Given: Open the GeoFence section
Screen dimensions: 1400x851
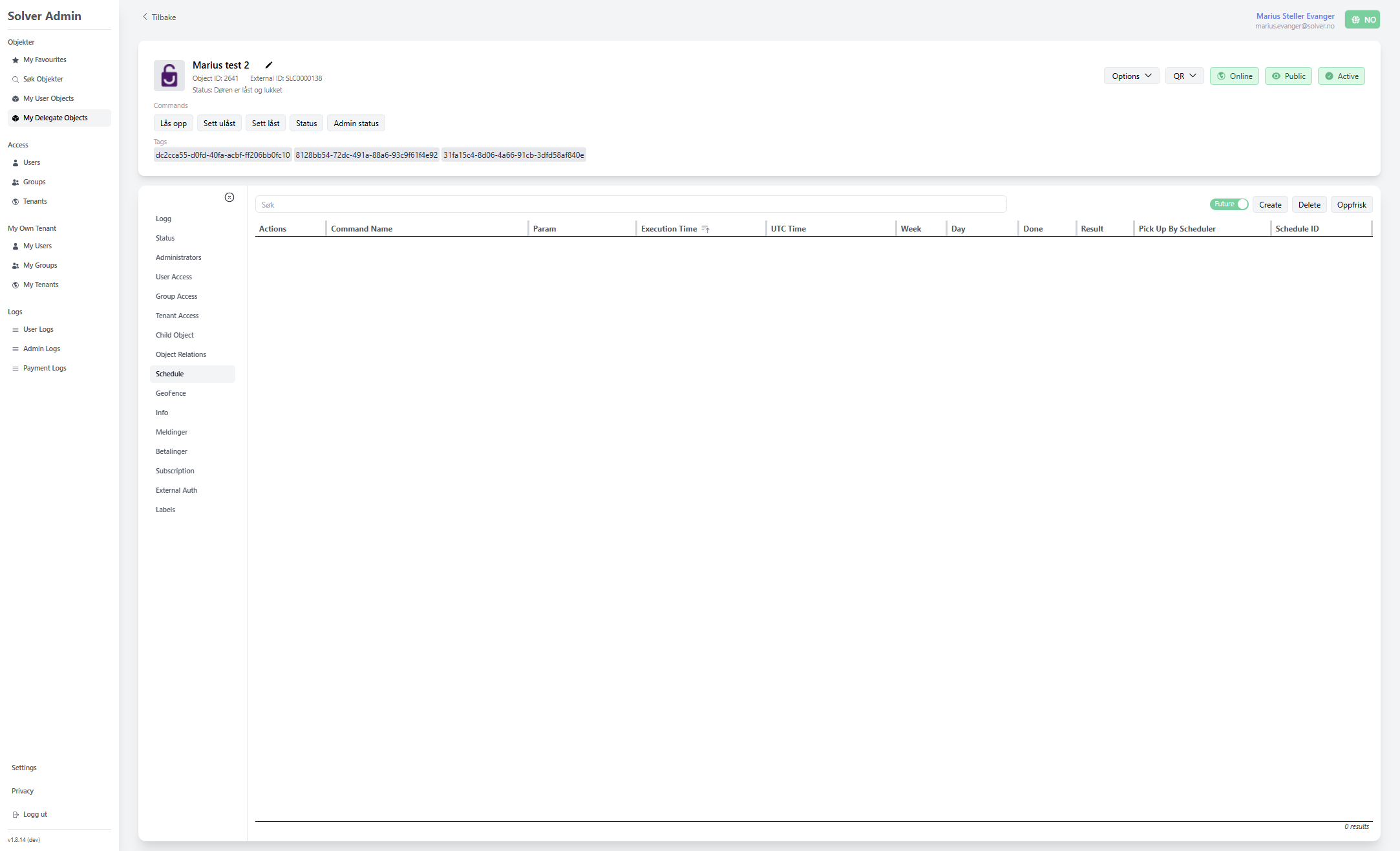Looking at the screenshot, I should click(193, 393).
